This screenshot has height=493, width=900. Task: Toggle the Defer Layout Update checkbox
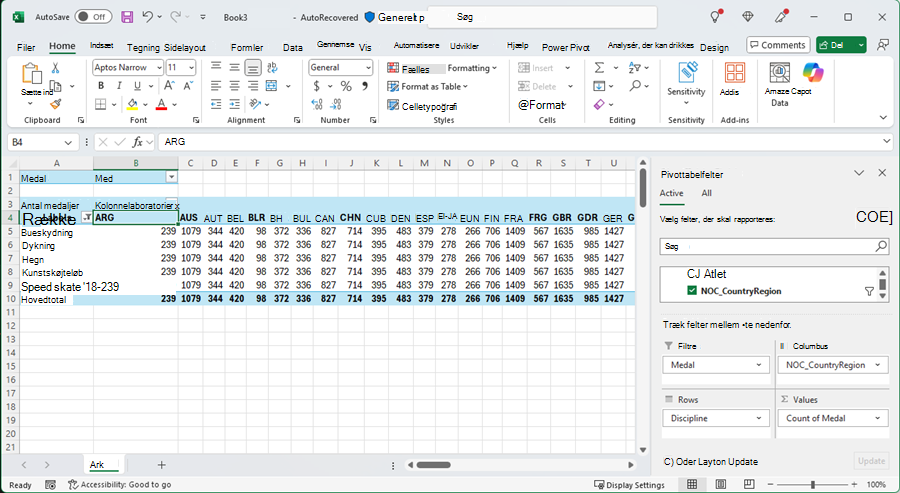coord(668,461)
